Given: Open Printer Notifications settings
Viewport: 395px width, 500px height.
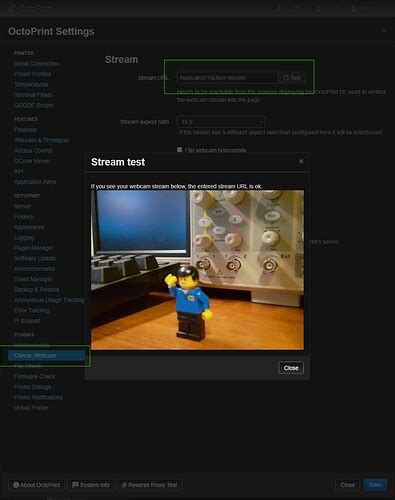Looking at the screenshot, I should click(38, 397).
